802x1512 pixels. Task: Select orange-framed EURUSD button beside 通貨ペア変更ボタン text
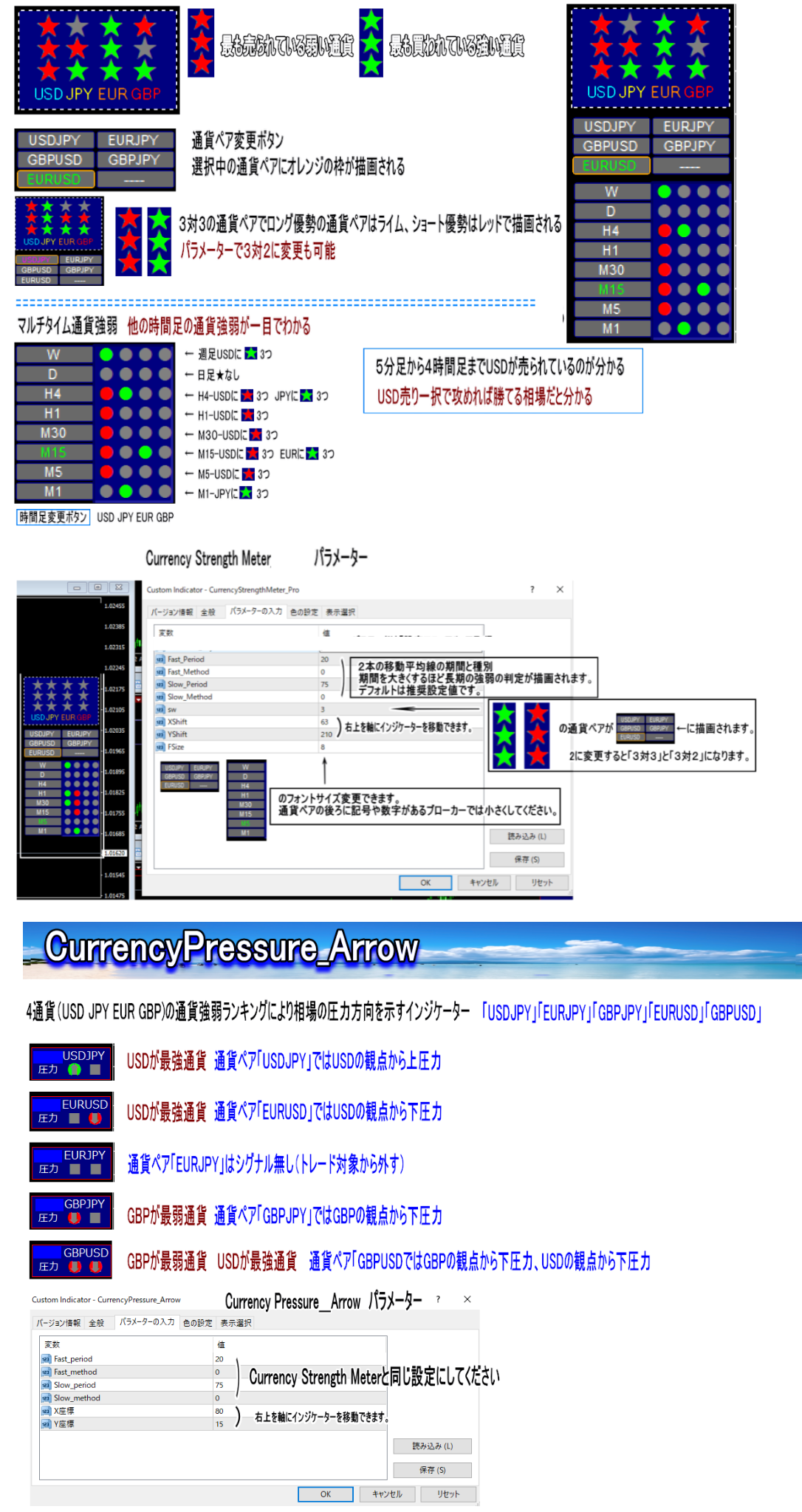tap(55, 179)
